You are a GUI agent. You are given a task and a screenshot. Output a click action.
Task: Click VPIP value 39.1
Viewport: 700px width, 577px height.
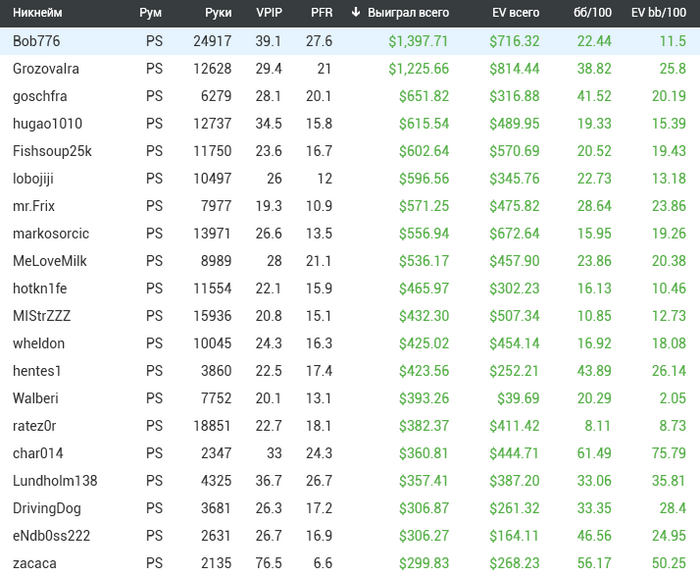pyautogui.click(x=268, y=41)
